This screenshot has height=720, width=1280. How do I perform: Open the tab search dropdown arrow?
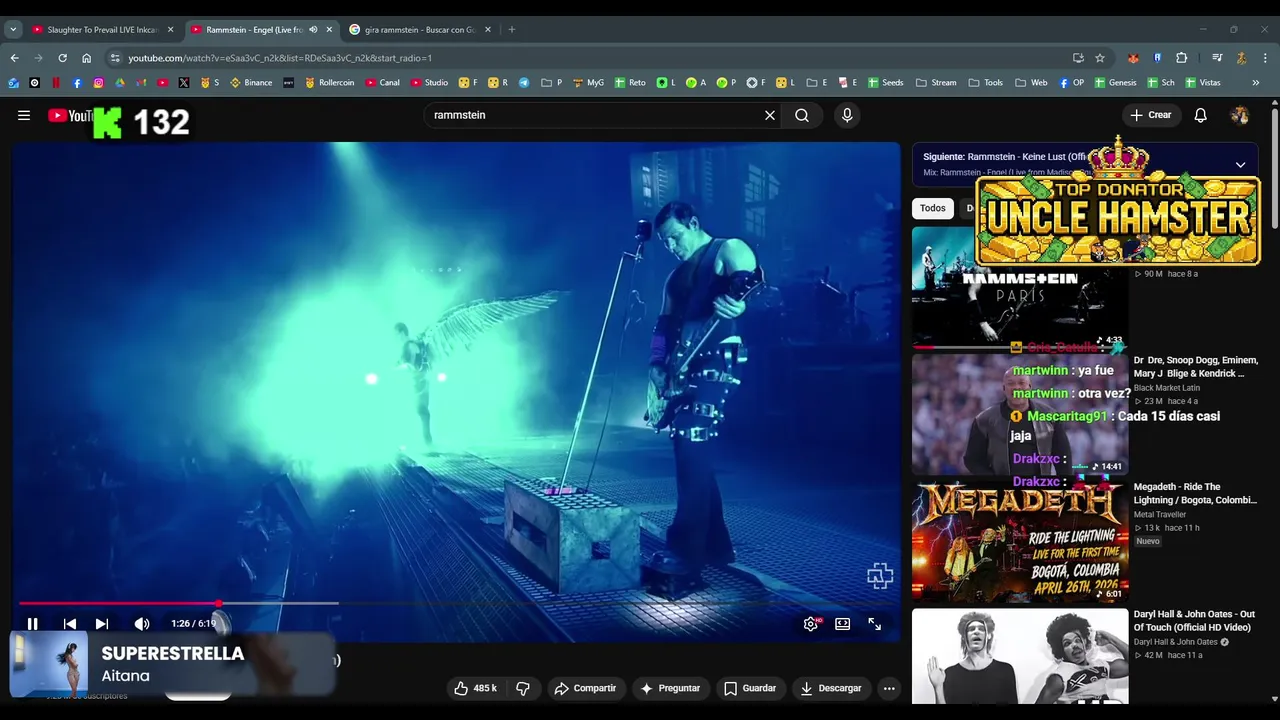tap(13, 30)
